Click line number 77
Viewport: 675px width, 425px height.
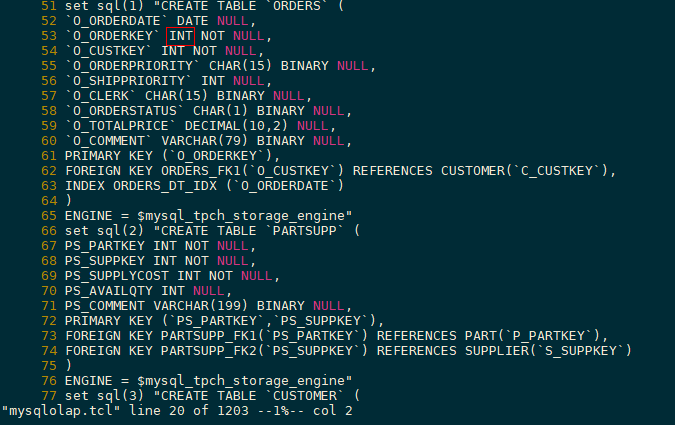point(49,396)
